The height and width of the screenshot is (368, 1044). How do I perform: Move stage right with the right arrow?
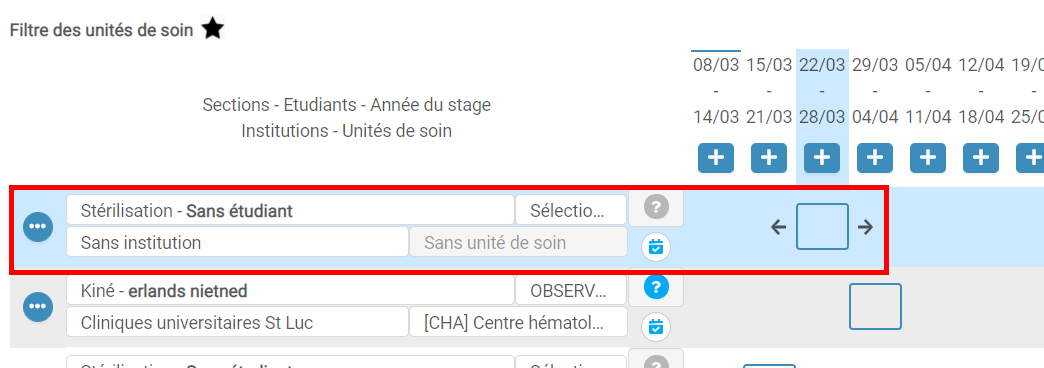865,228
